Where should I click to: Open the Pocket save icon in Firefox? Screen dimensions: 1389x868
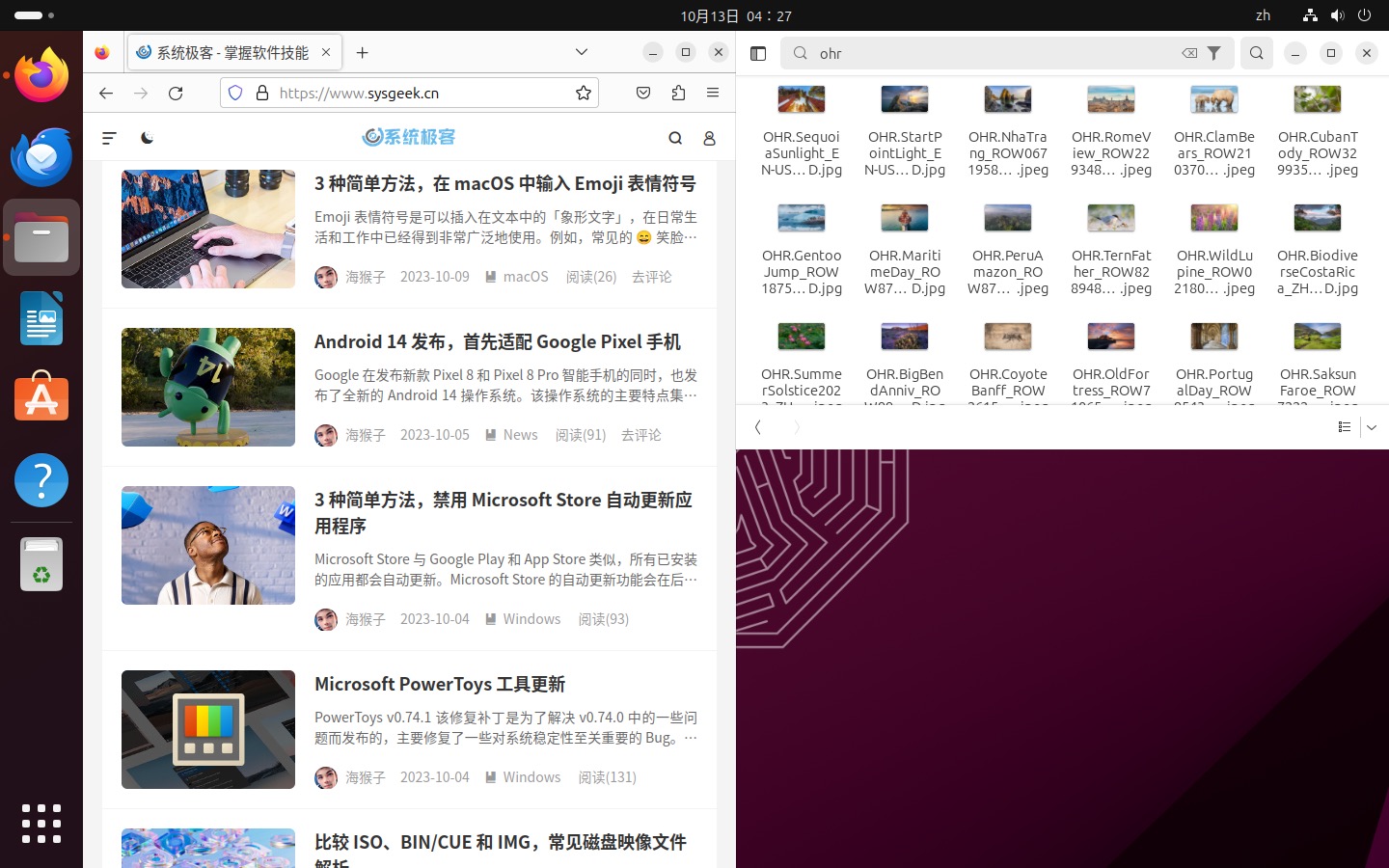point(643,93)
